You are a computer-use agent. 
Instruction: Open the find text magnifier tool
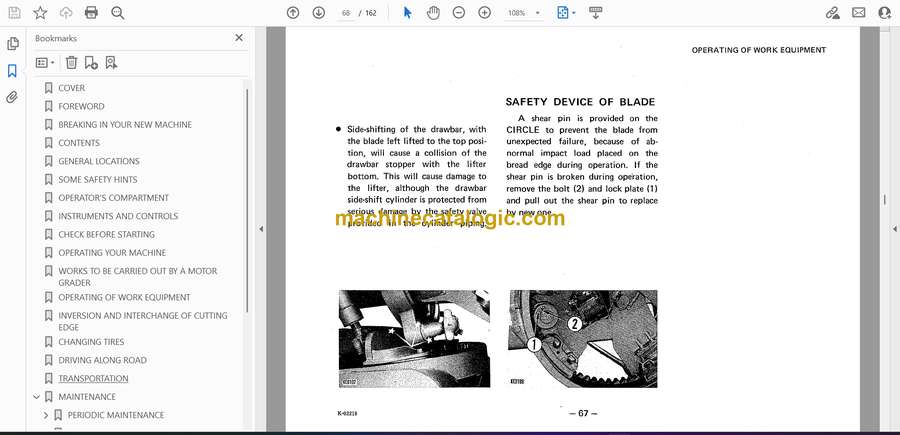[118, 13]
